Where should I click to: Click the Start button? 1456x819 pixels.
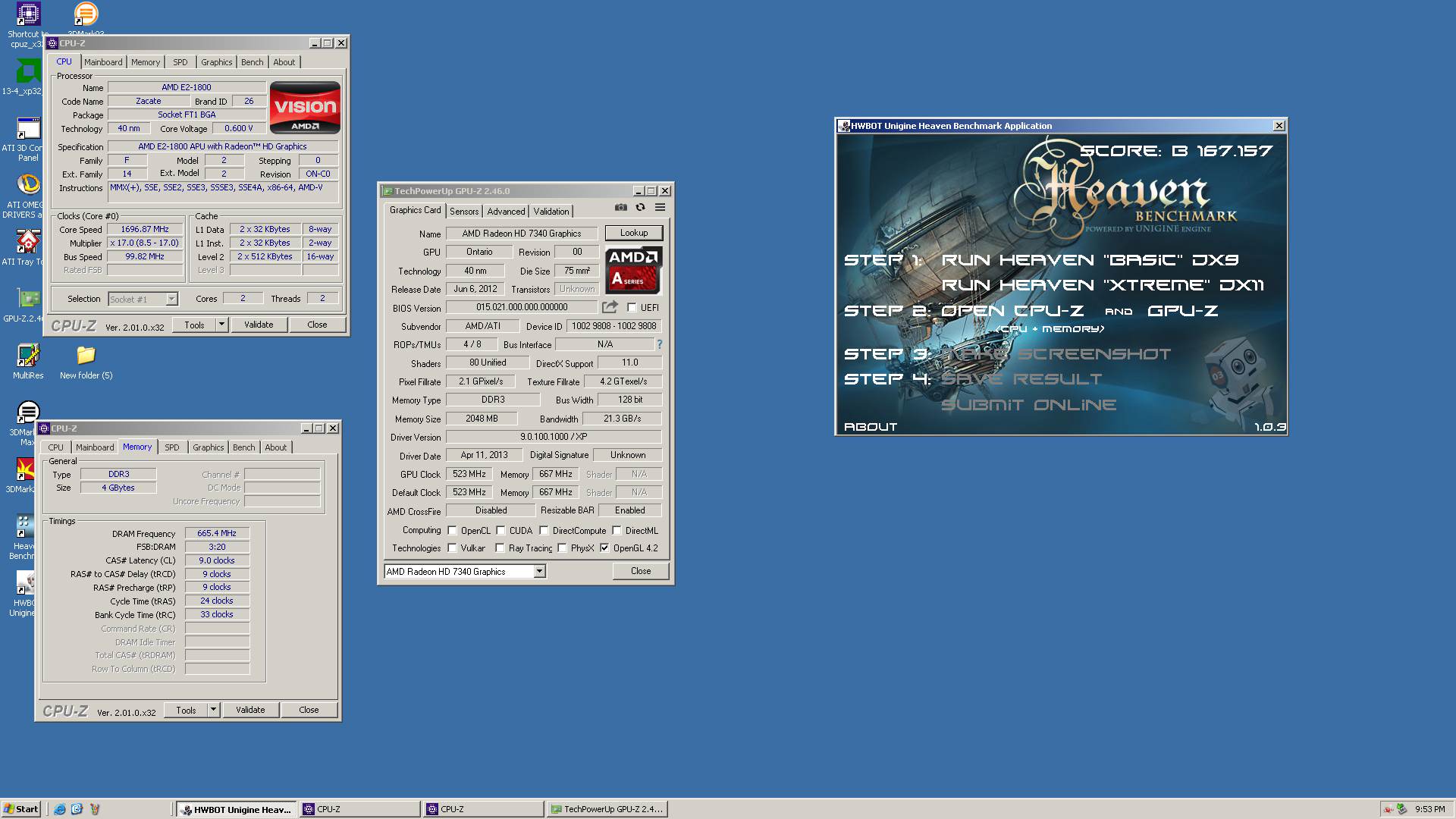coord(22,809)
